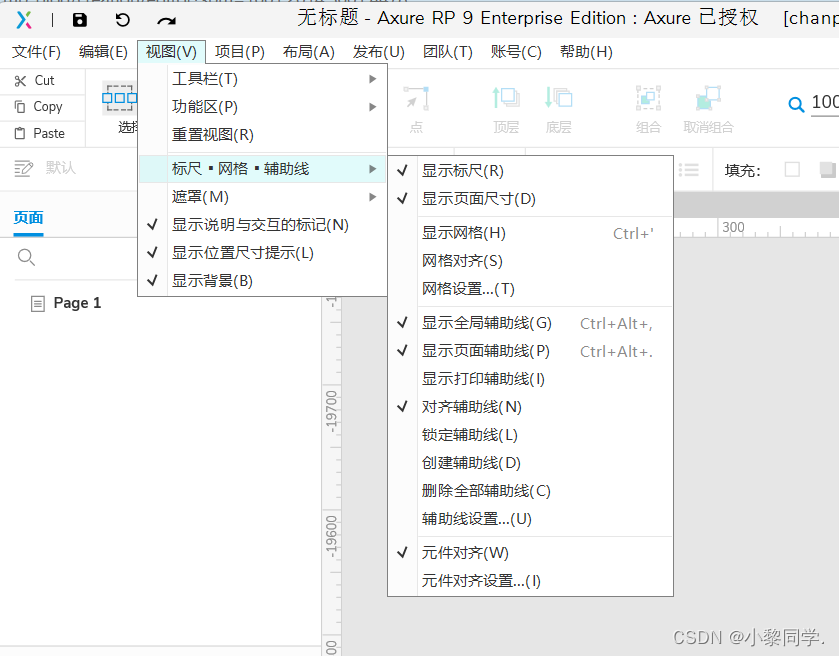Cut the selection with the scissors button
The height and width of the screenshot is (656, 839).
click(x=35, y=81)
